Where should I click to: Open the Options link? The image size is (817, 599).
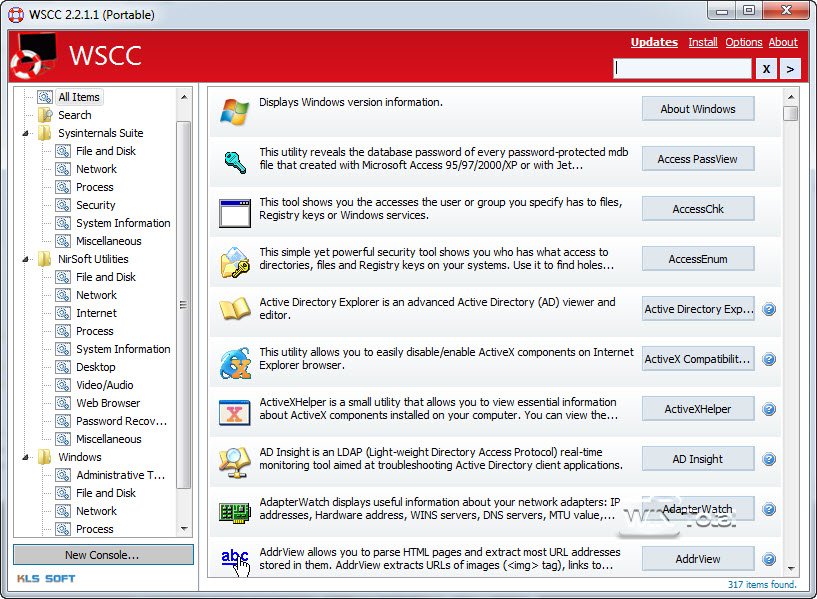pos(744,42)
